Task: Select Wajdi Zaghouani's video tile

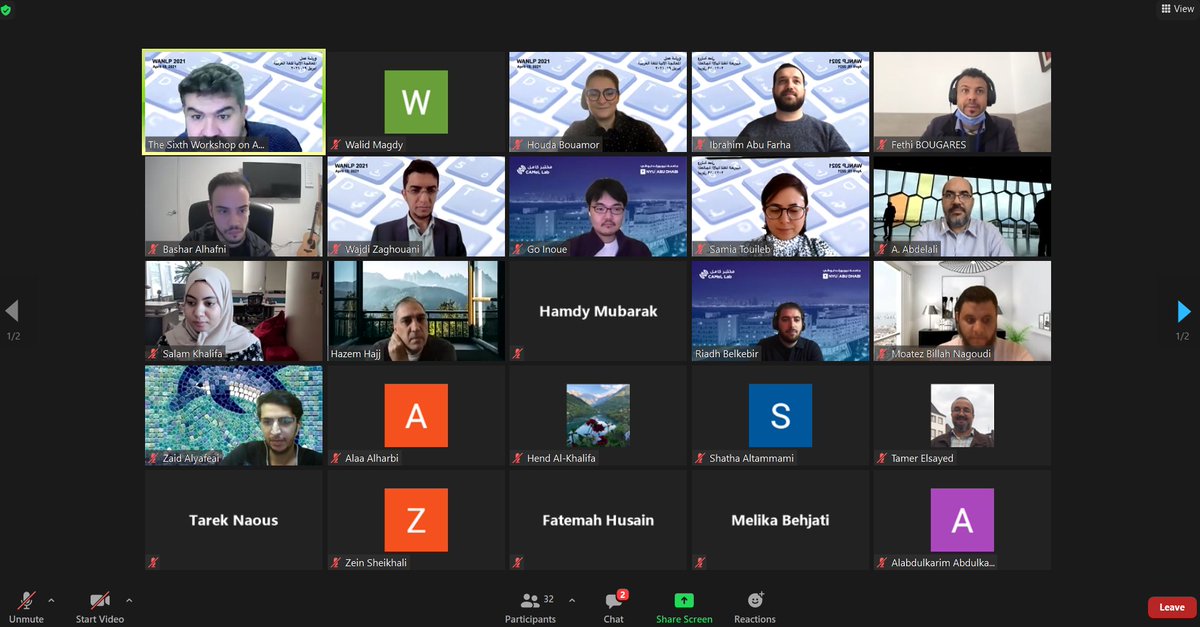Action: click(x=416, y=206)
